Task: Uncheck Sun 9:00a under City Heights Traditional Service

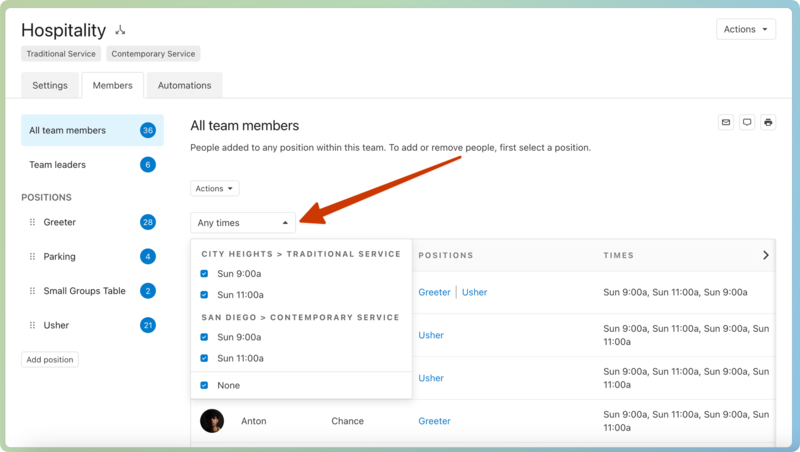Action: [x=204, y=273]
